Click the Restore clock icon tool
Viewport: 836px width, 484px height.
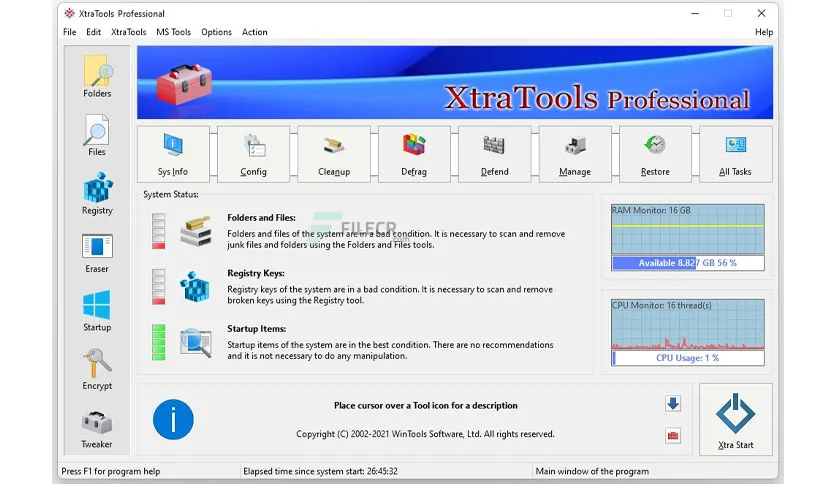coord(655,155)
